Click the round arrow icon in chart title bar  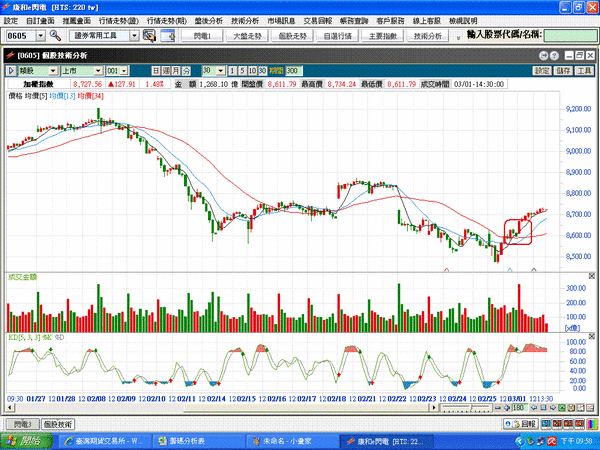click(543, 56)
